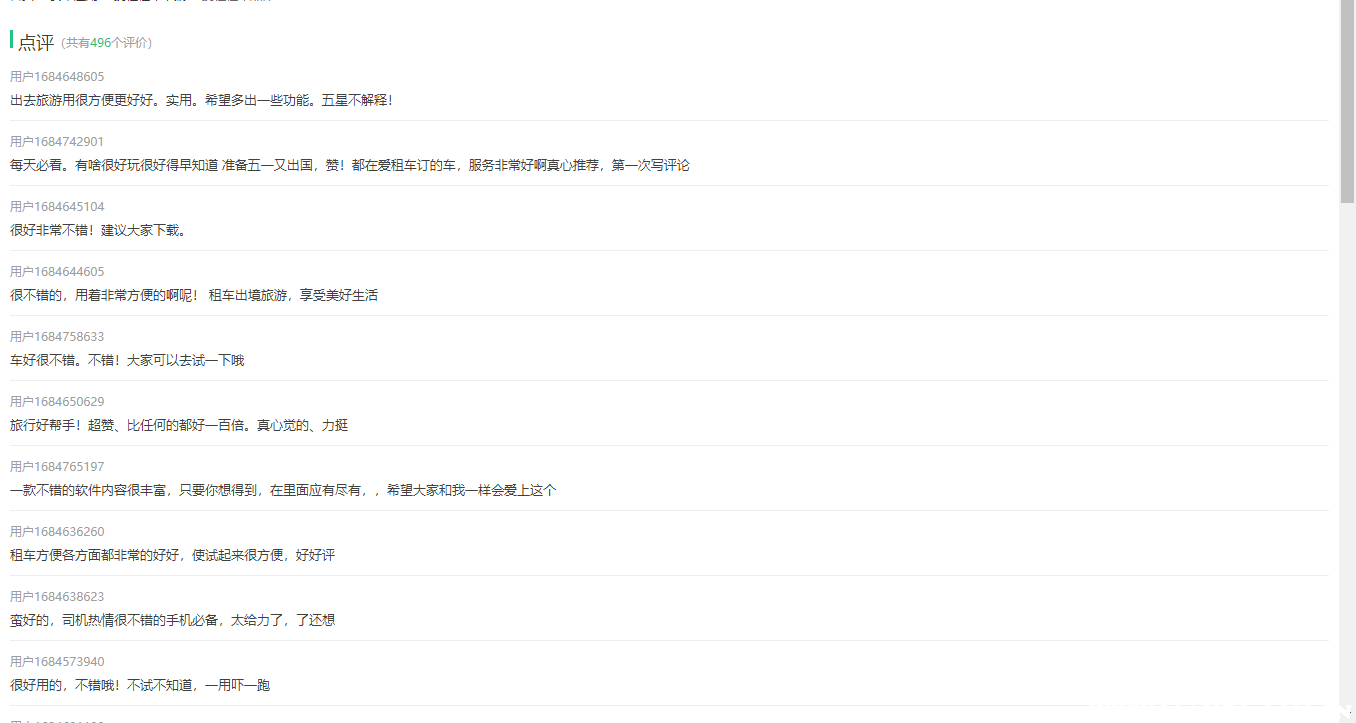1356x723 pixels.
Task: Click the green 496 review count
Action: point(100,43)
